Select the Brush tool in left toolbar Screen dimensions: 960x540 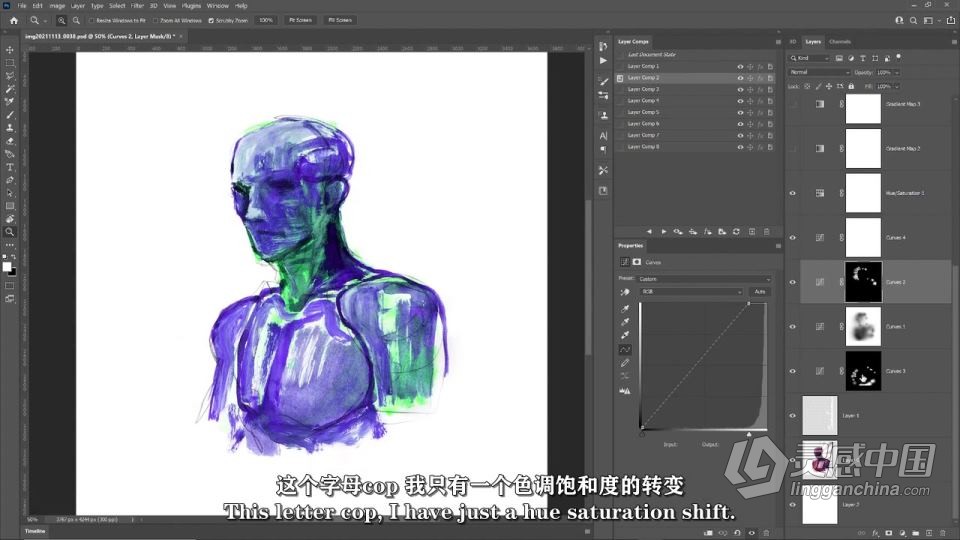10,115
